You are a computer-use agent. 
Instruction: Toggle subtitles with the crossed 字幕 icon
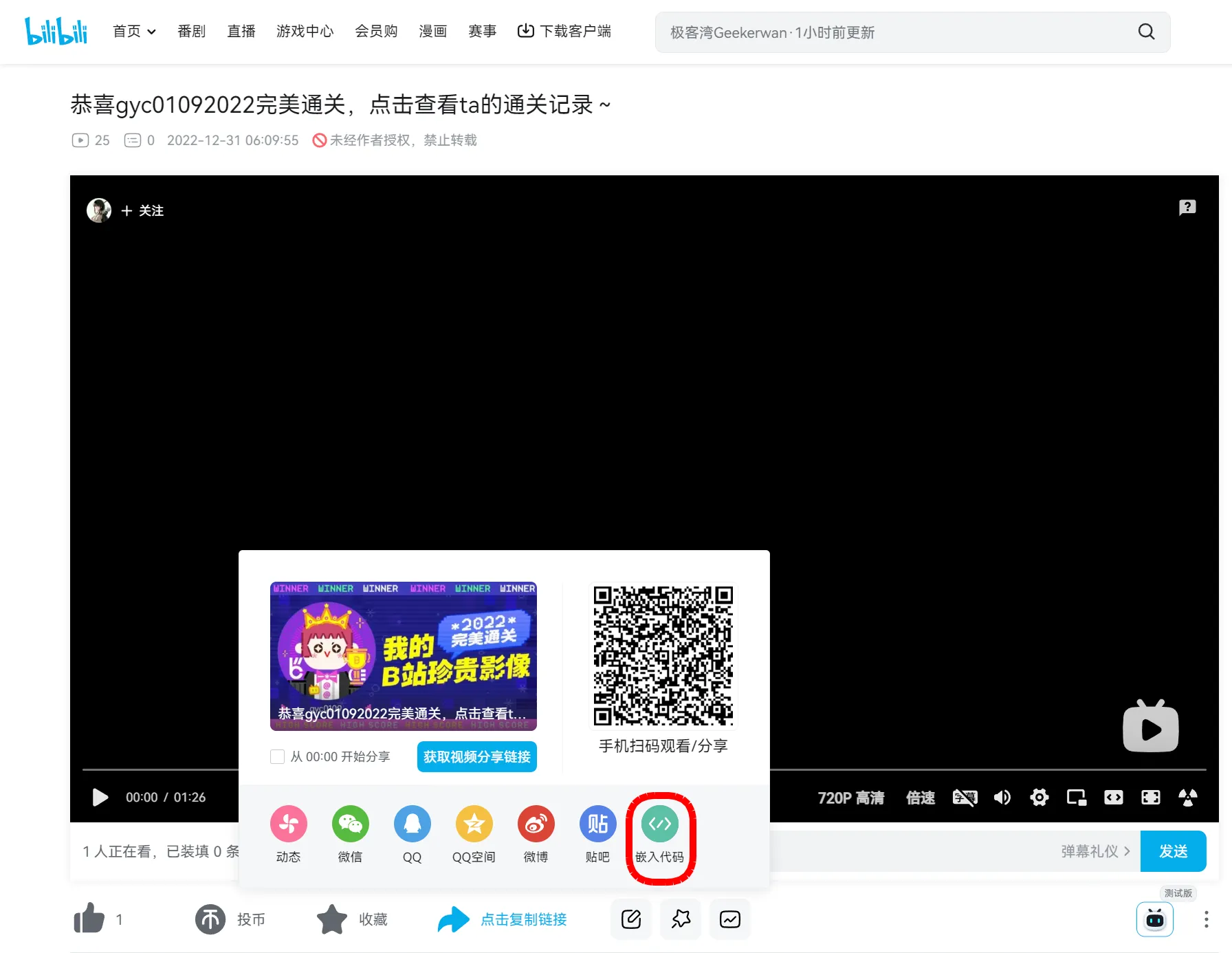[965, 797]
